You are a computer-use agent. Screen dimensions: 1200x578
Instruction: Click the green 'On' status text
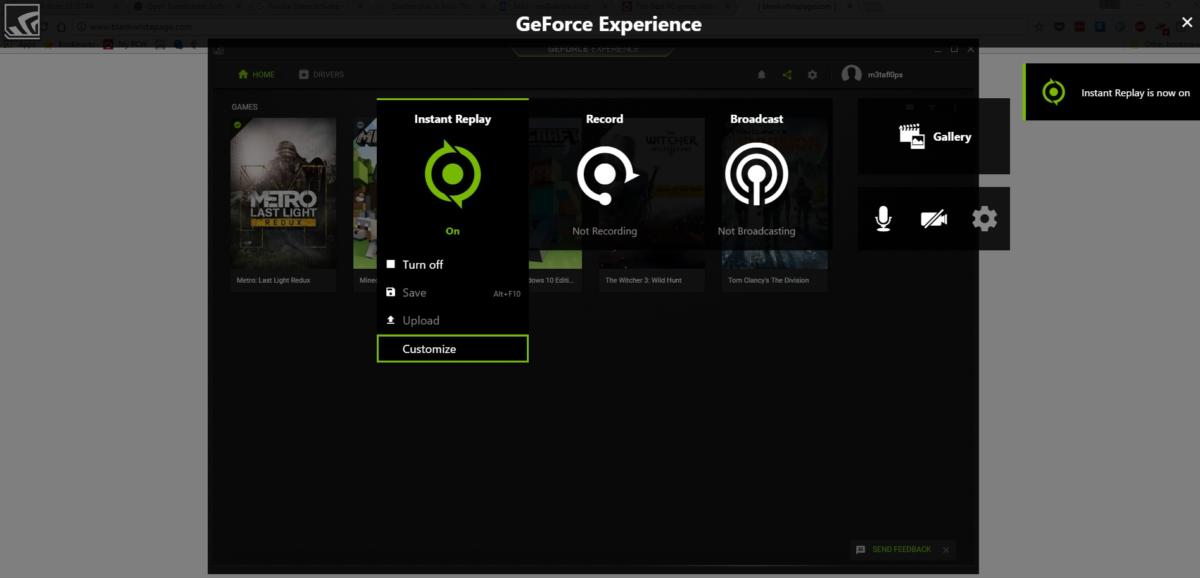(x=453, y=231)
